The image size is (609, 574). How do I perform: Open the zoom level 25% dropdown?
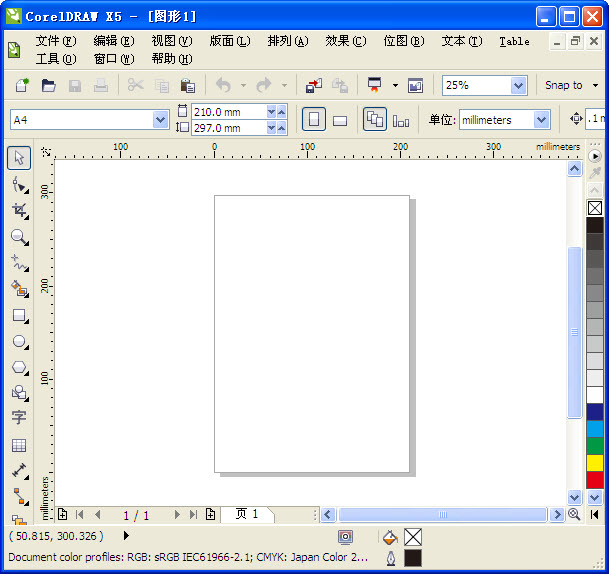pyautogui.click(x=518, y=86)
